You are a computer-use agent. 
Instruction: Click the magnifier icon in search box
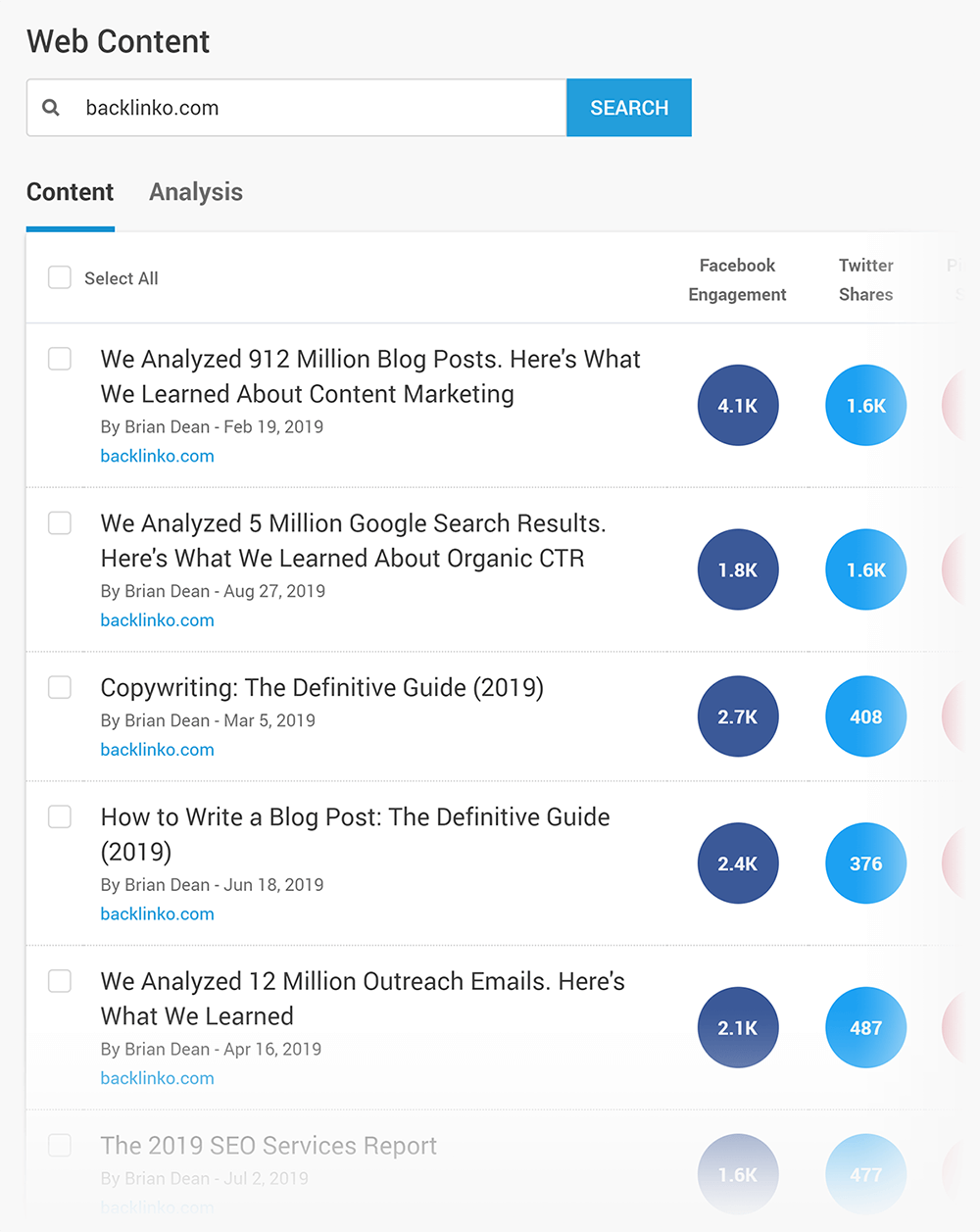tap(51, 108)
